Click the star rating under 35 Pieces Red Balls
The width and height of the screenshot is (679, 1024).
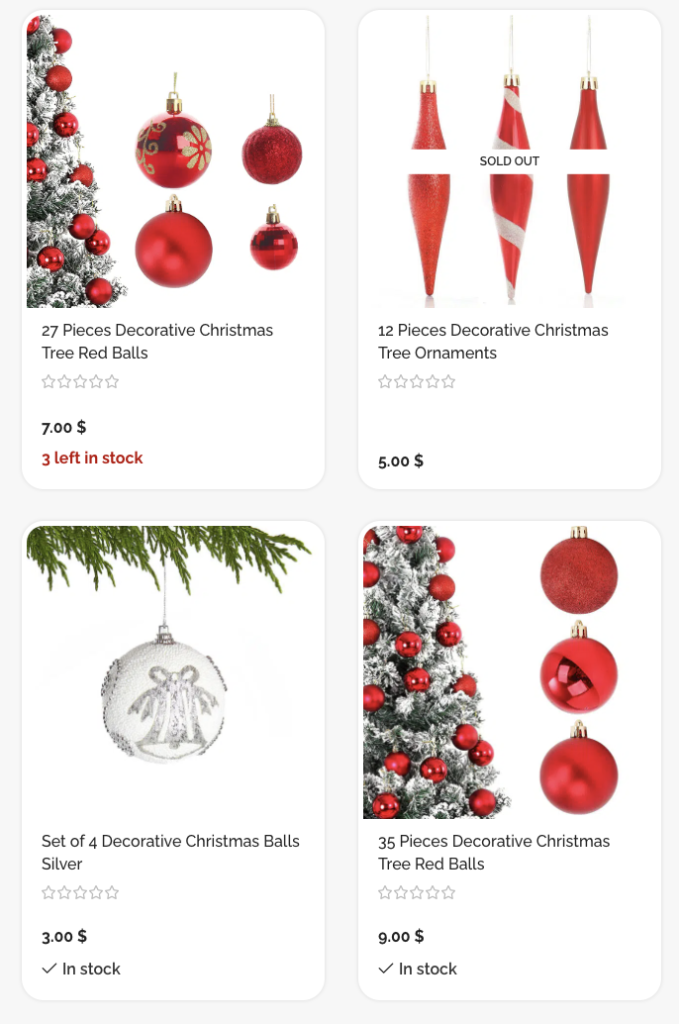(417, 892)
